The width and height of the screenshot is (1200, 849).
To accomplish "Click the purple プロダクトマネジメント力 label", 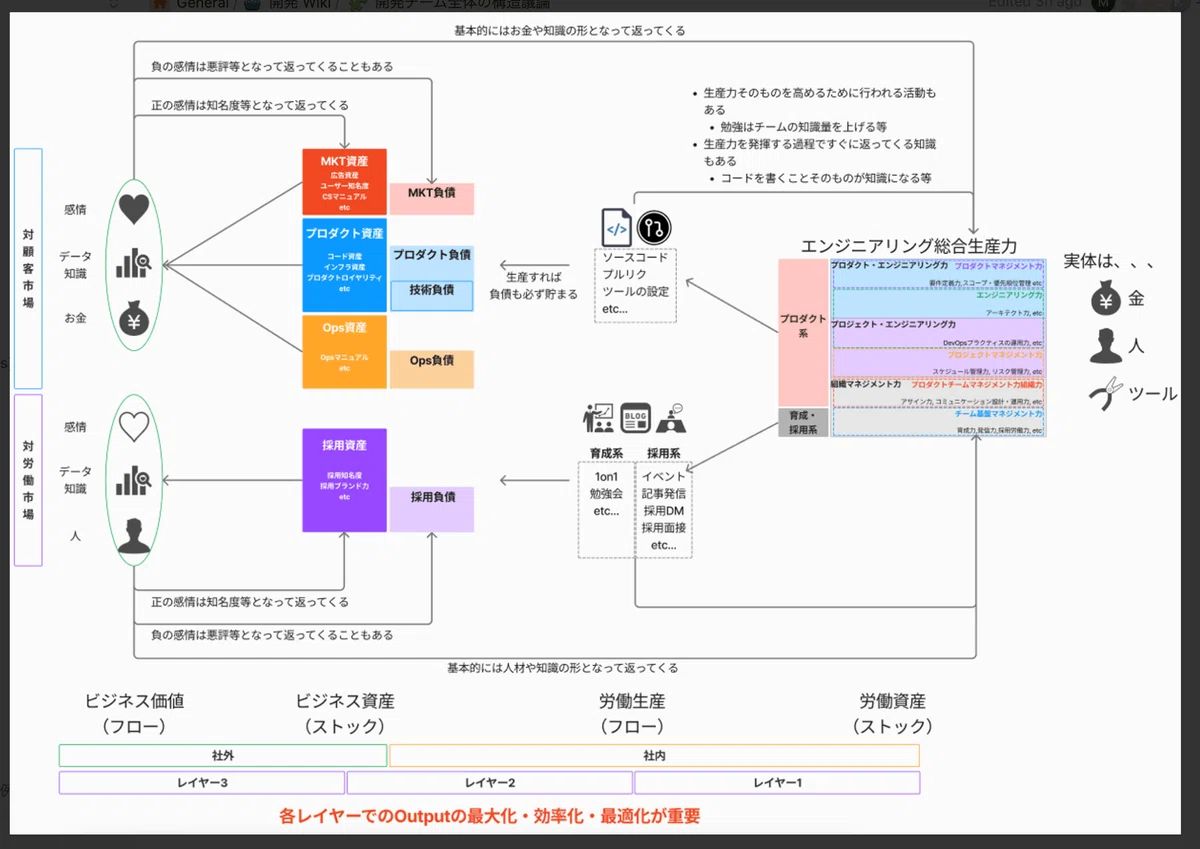I will tap(998, 267).
